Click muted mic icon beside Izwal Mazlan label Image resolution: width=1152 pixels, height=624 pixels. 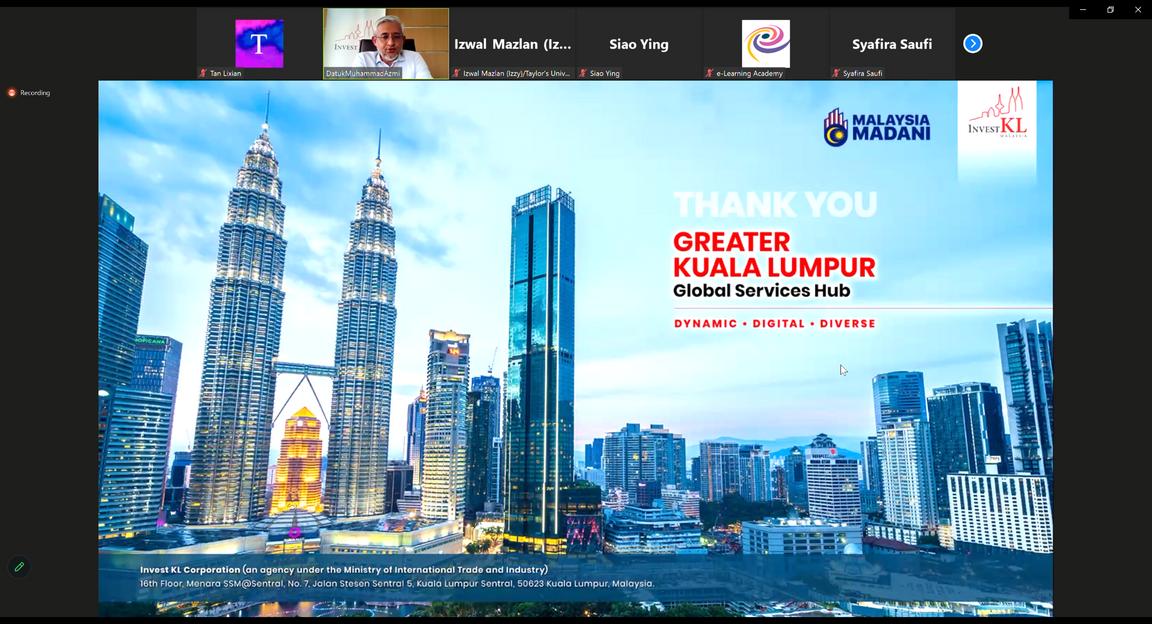click(x=456, y=73)
